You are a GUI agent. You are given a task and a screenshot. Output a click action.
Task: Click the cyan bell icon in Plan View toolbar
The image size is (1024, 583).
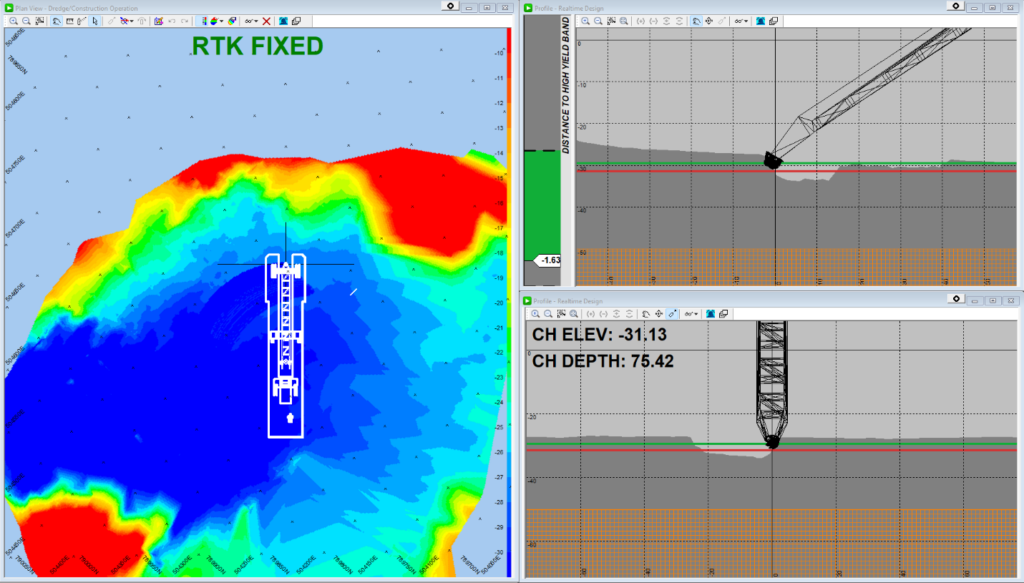click(283, 21)
